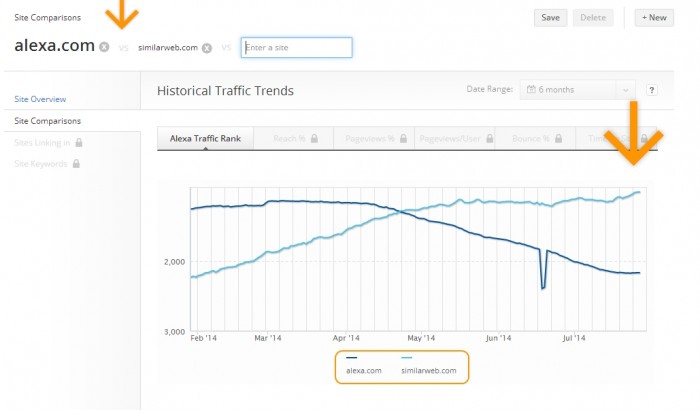Click the locked Site Keywords item
This screenshot has height=410, width=700.
46,163
